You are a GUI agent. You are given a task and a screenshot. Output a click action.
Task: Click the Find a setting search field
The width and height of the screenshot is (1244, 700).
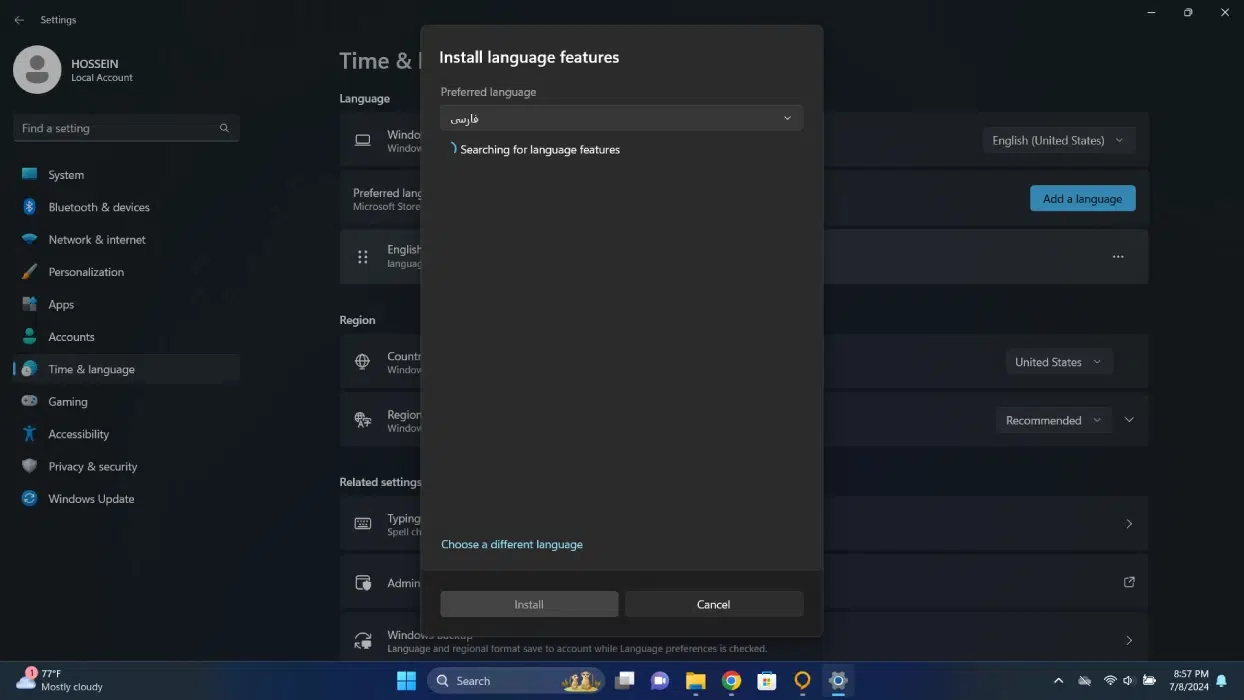pos(115,128)
